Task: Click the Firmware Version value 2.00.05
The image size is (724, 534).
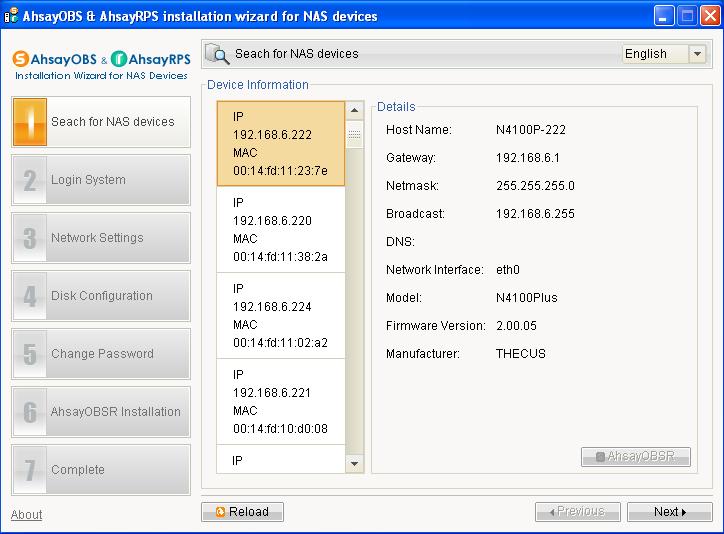Action: click(516, 326)
